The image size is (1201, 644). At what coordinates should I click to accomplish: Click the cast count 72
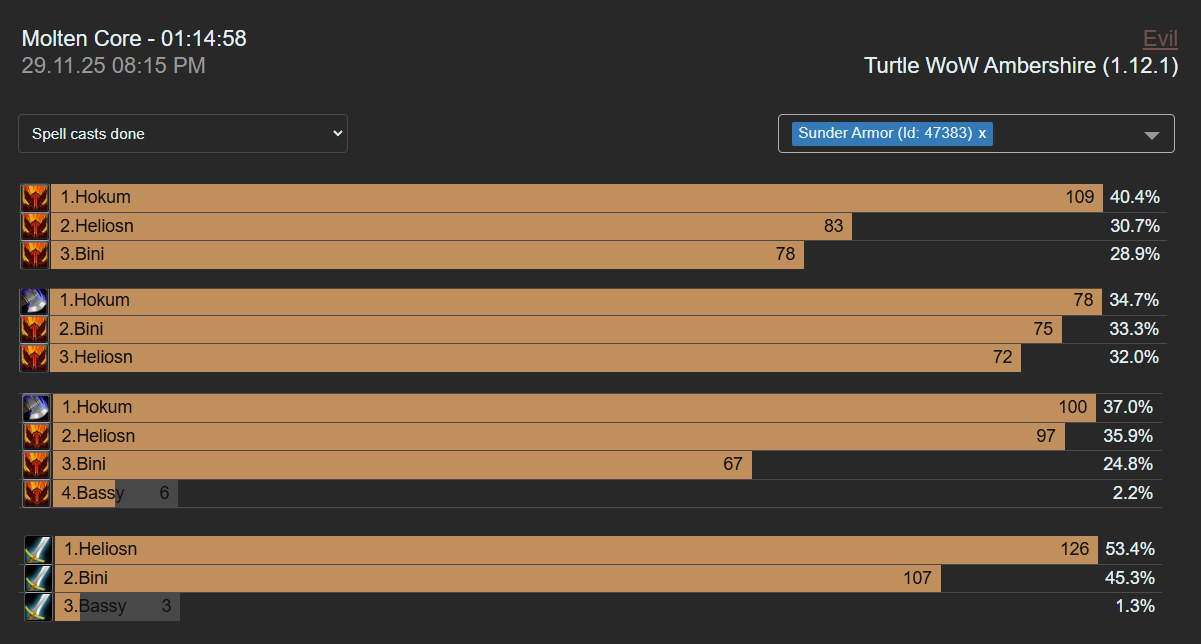click(x=1003, y=358)
